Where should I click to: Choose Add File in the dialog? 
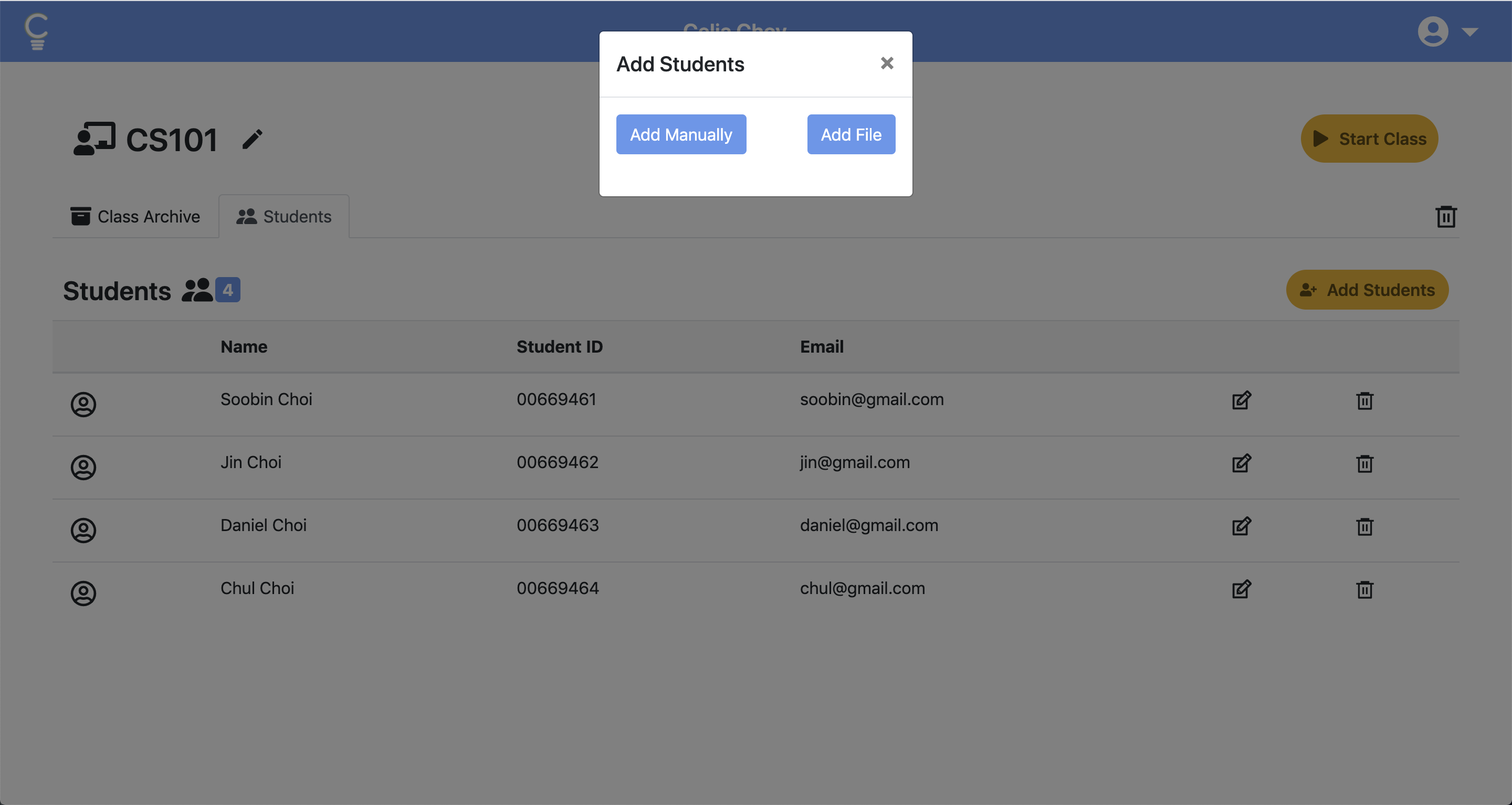(850, 134)
